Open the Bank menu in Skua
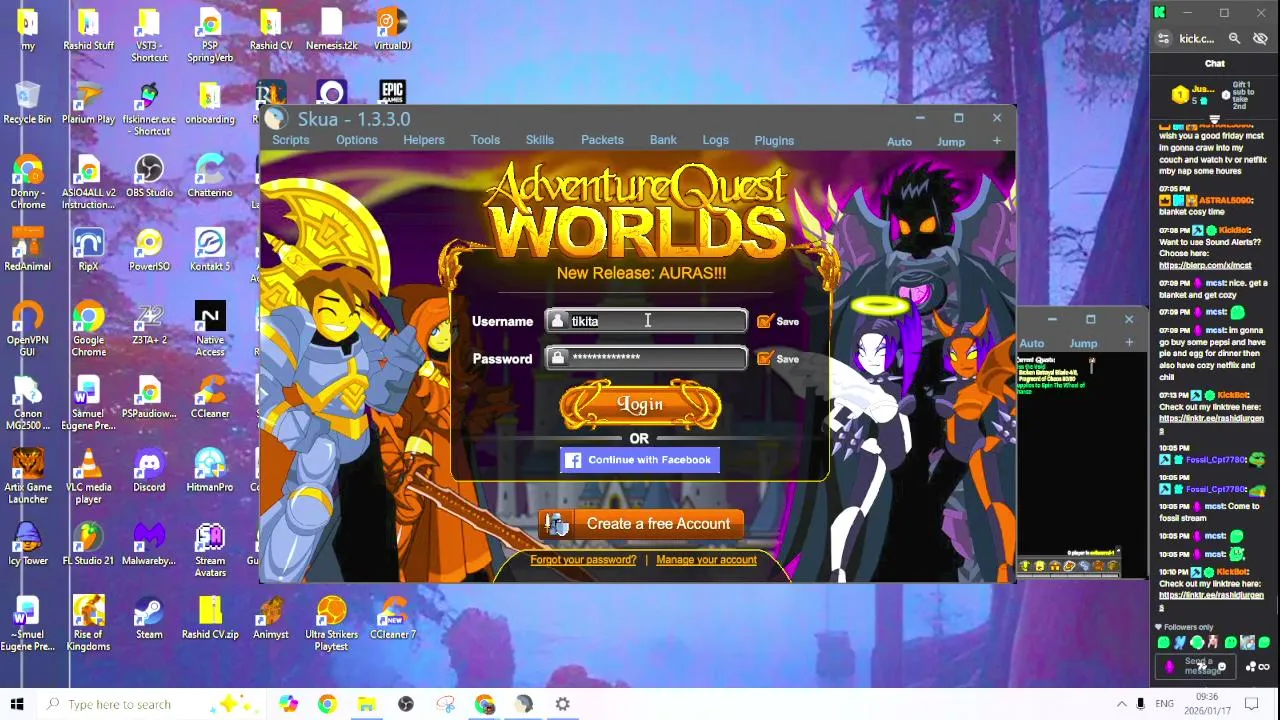The height and width of the screenshot is (720, 1280). tap(663, 140)
